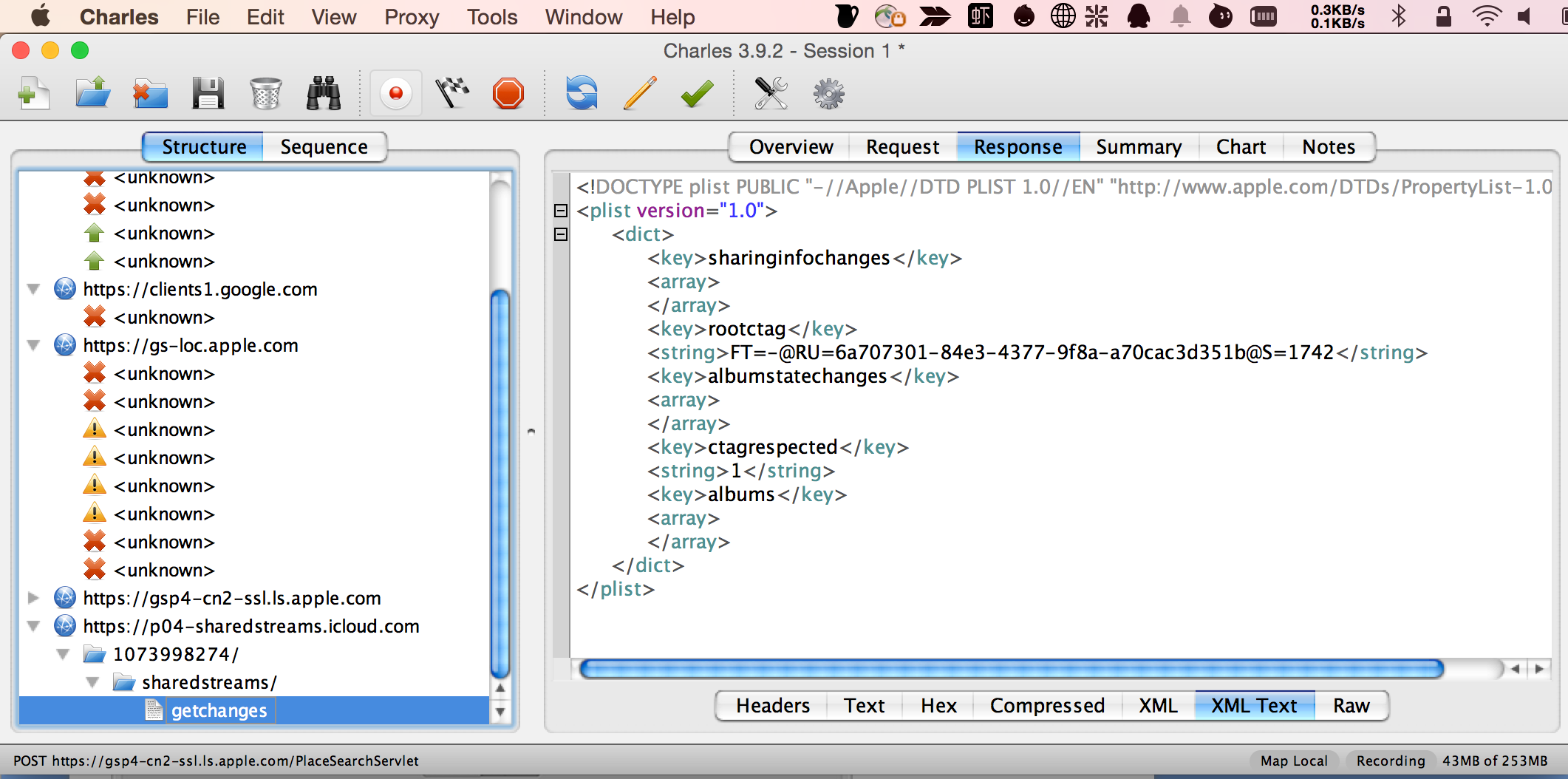Open the Charles application menu
The width and height of the screenshot is (1568, 779).
119,16
